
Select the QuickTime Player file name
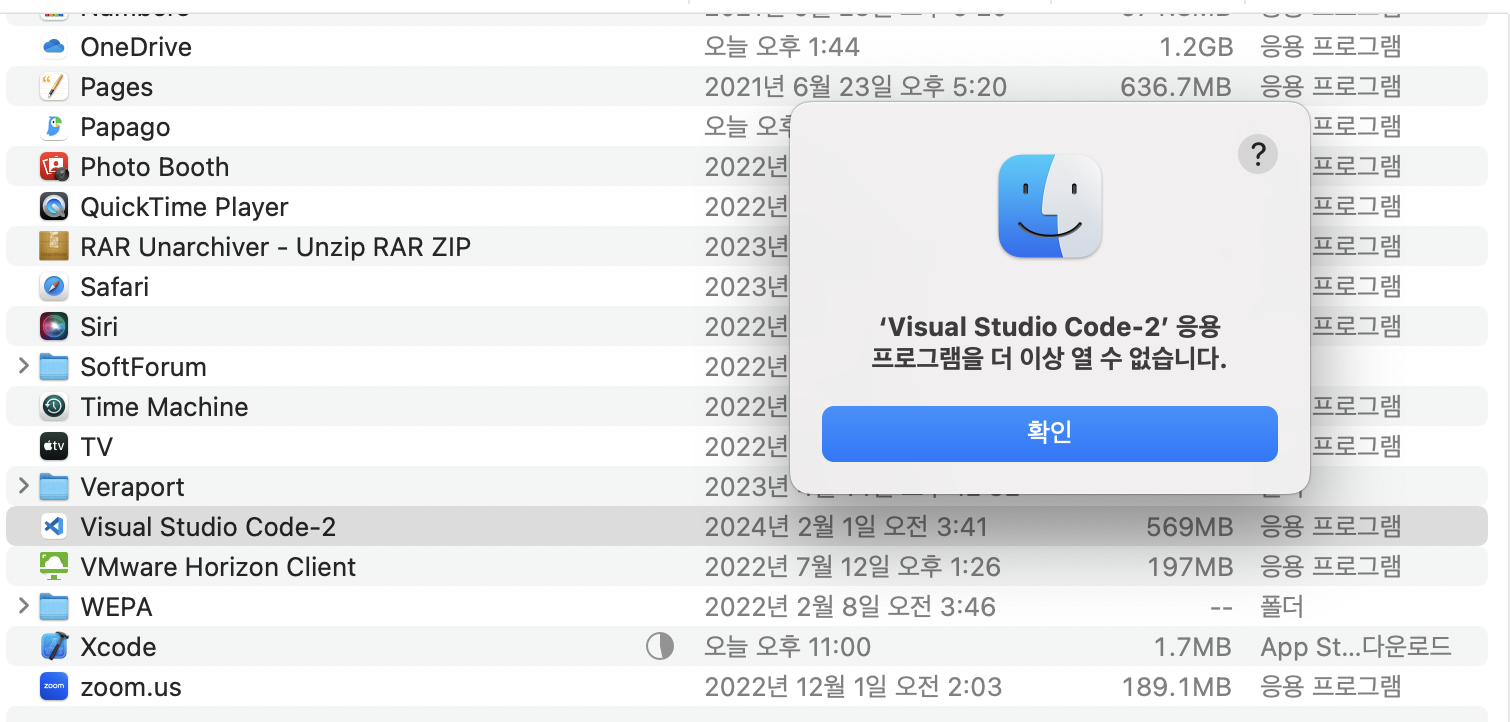click(x=184, y=208)
